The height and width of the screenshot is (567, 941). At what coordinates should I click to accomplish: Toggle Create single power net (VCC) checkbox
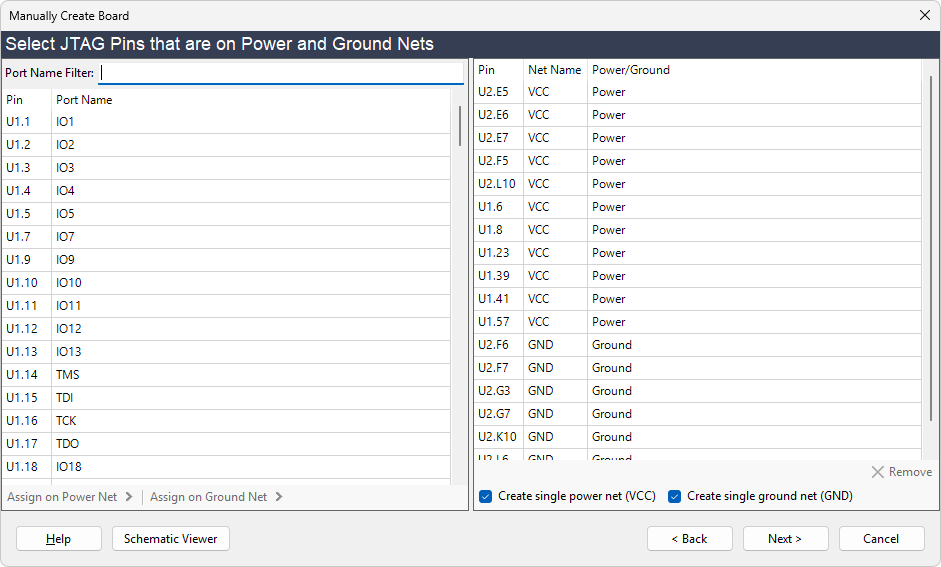486,496
